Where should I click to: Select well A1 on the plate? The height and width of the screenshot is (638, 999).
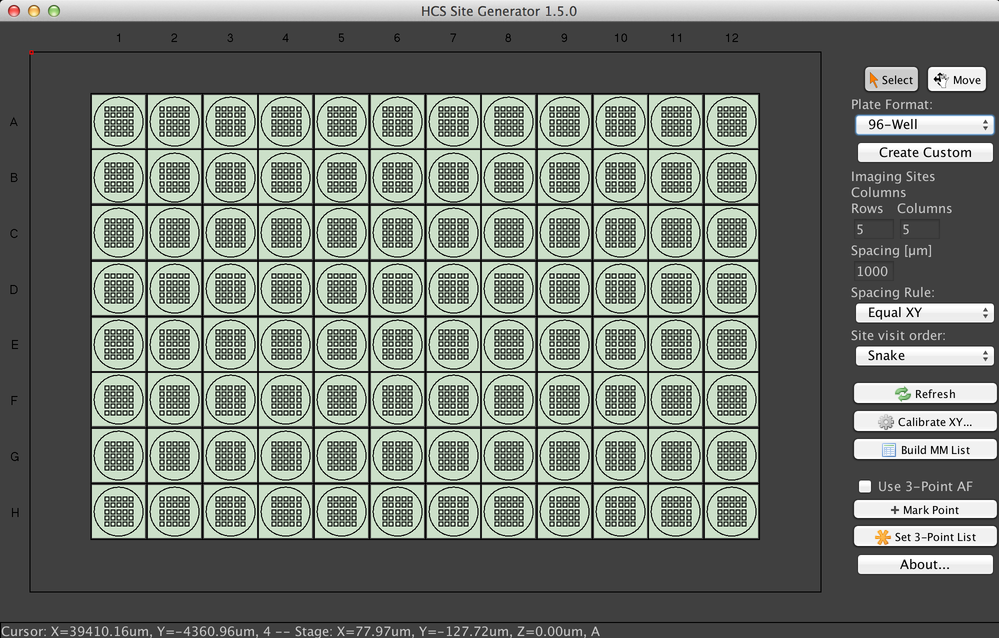pyautogui.click(x=119, y=122)
